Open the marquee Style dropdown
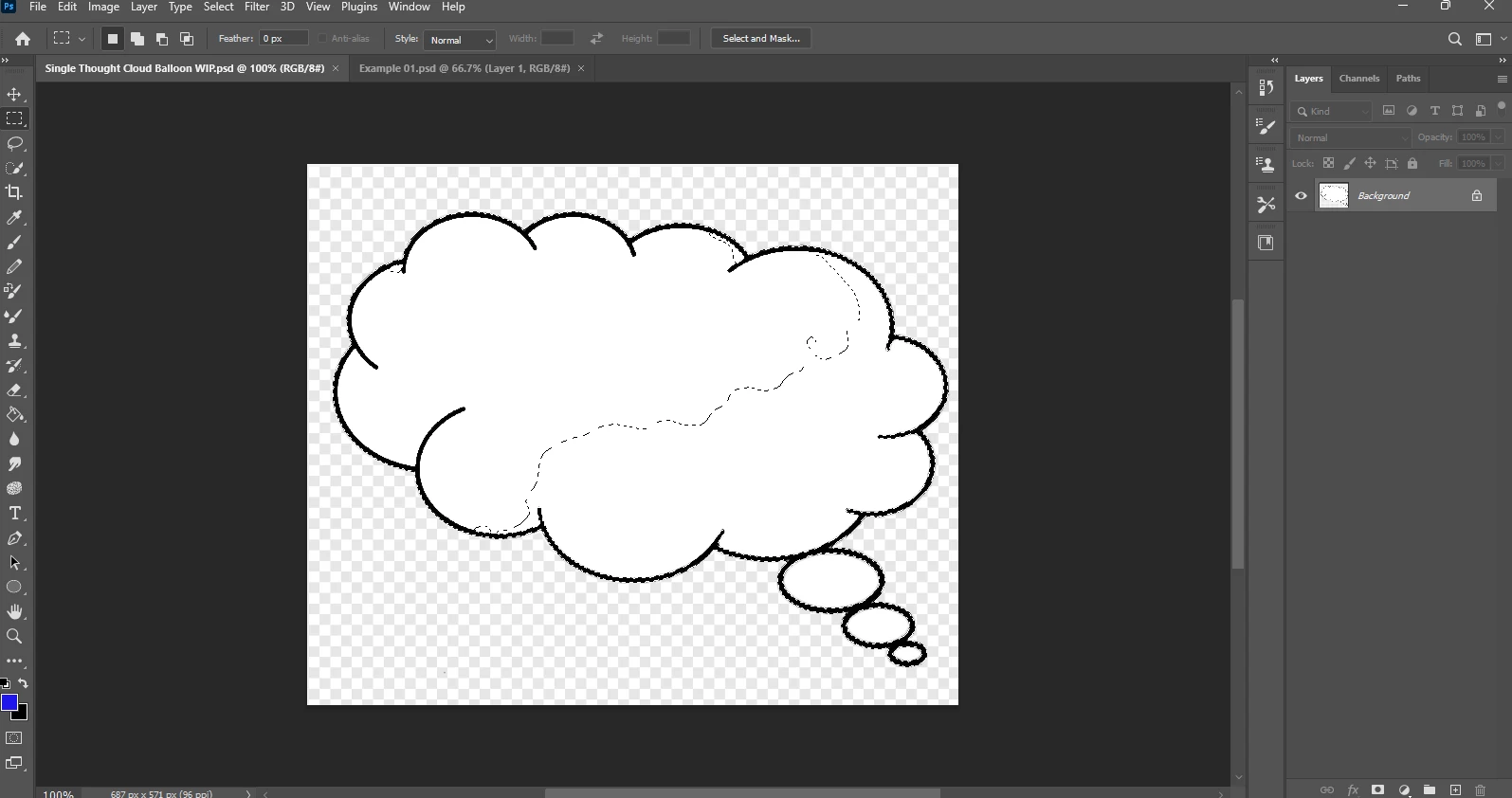 460,40
